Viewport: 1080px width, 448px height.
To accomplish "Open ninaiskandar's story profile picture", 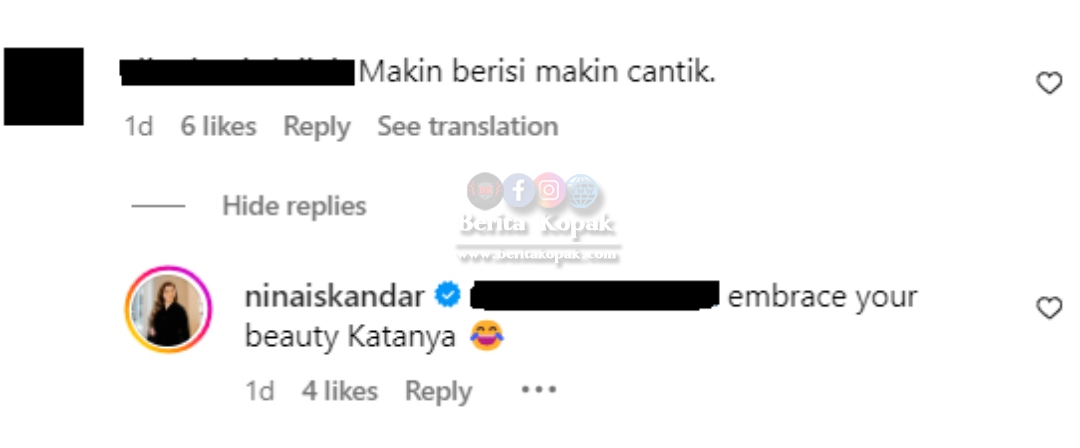I will [x=169, y=309].
